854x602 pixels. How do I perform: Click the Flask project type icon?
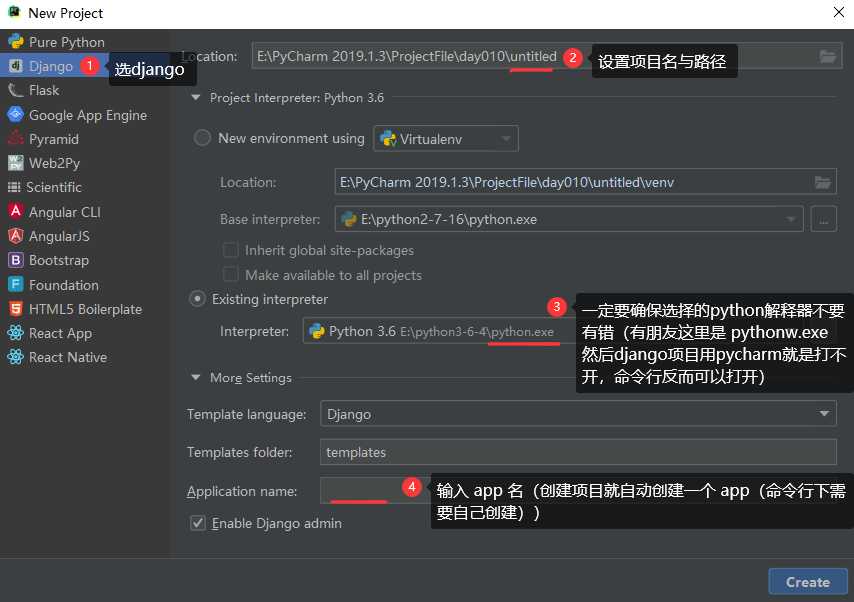tap(16, 90)
